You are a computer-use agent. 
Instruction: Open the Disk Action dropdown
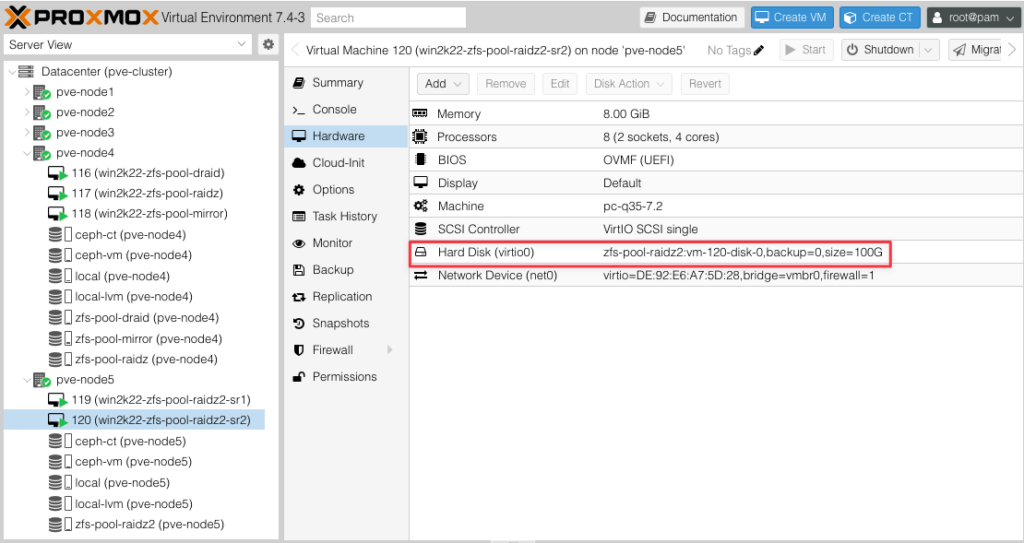(629, 84)
